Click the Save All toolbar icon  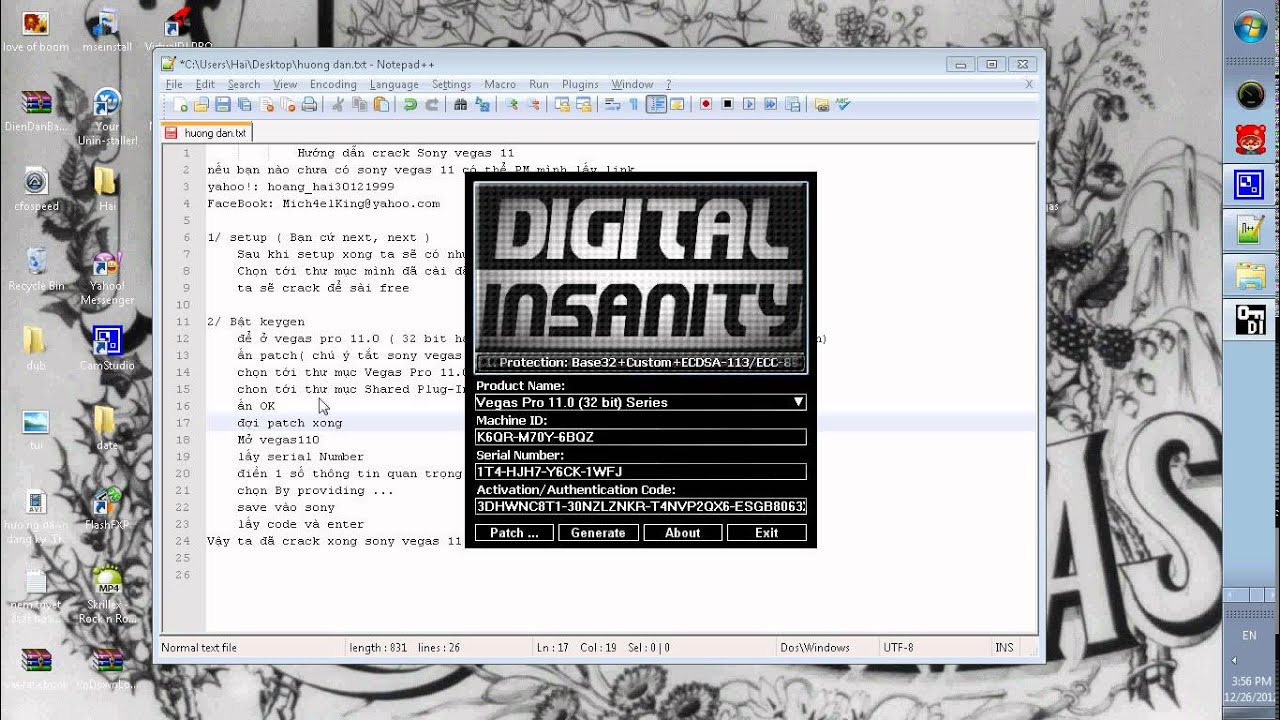(x=244, y=104)
